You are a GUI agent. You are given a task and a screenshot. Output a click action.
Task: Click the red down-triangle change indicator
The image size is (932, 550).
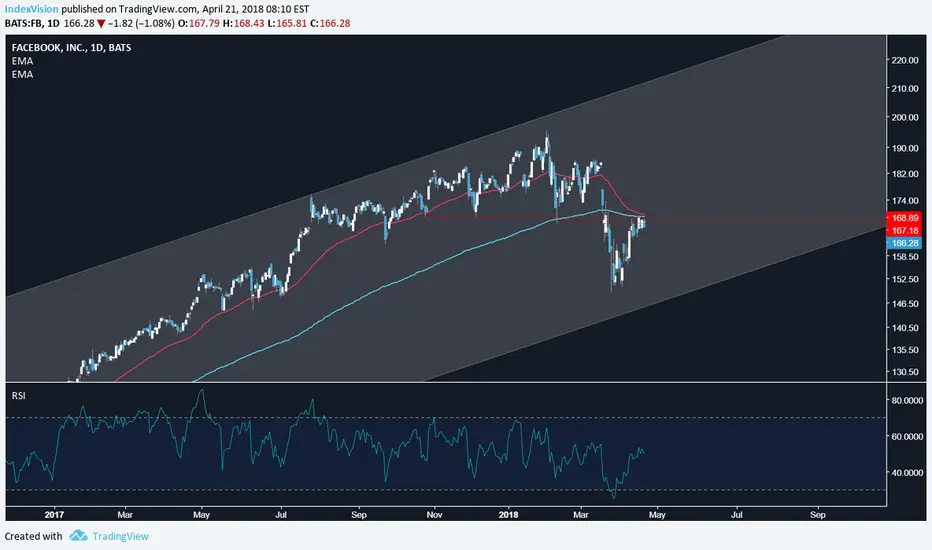[101, 24]
